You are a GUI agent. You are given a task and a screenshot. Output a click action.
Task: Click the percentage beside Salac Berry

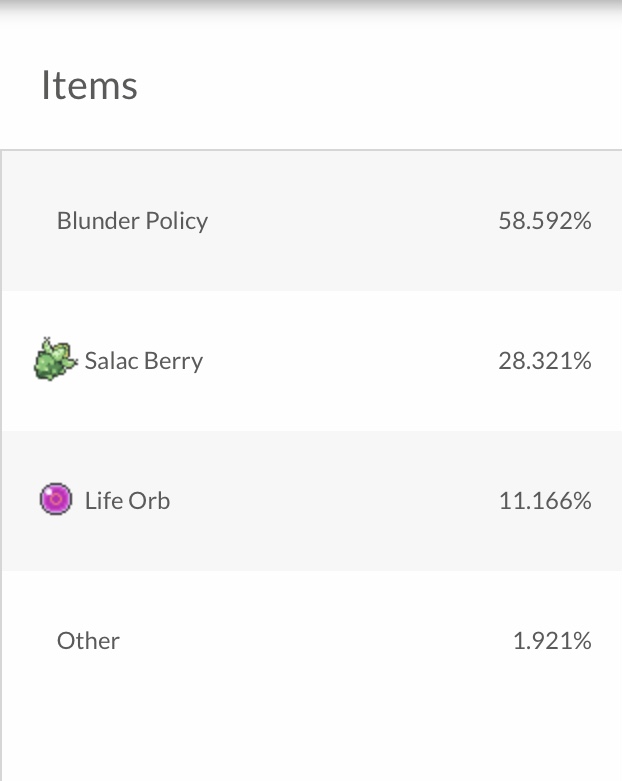coord(544,361)
